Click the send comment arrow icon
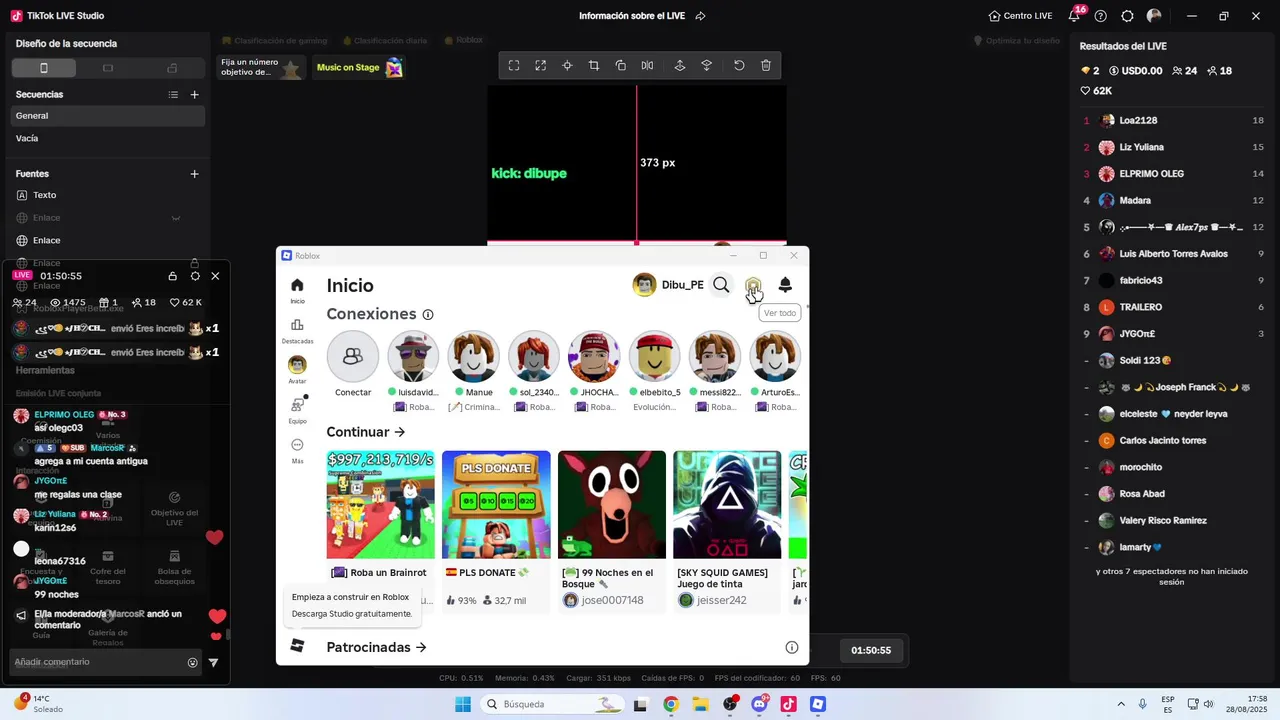 pos(213,662)
